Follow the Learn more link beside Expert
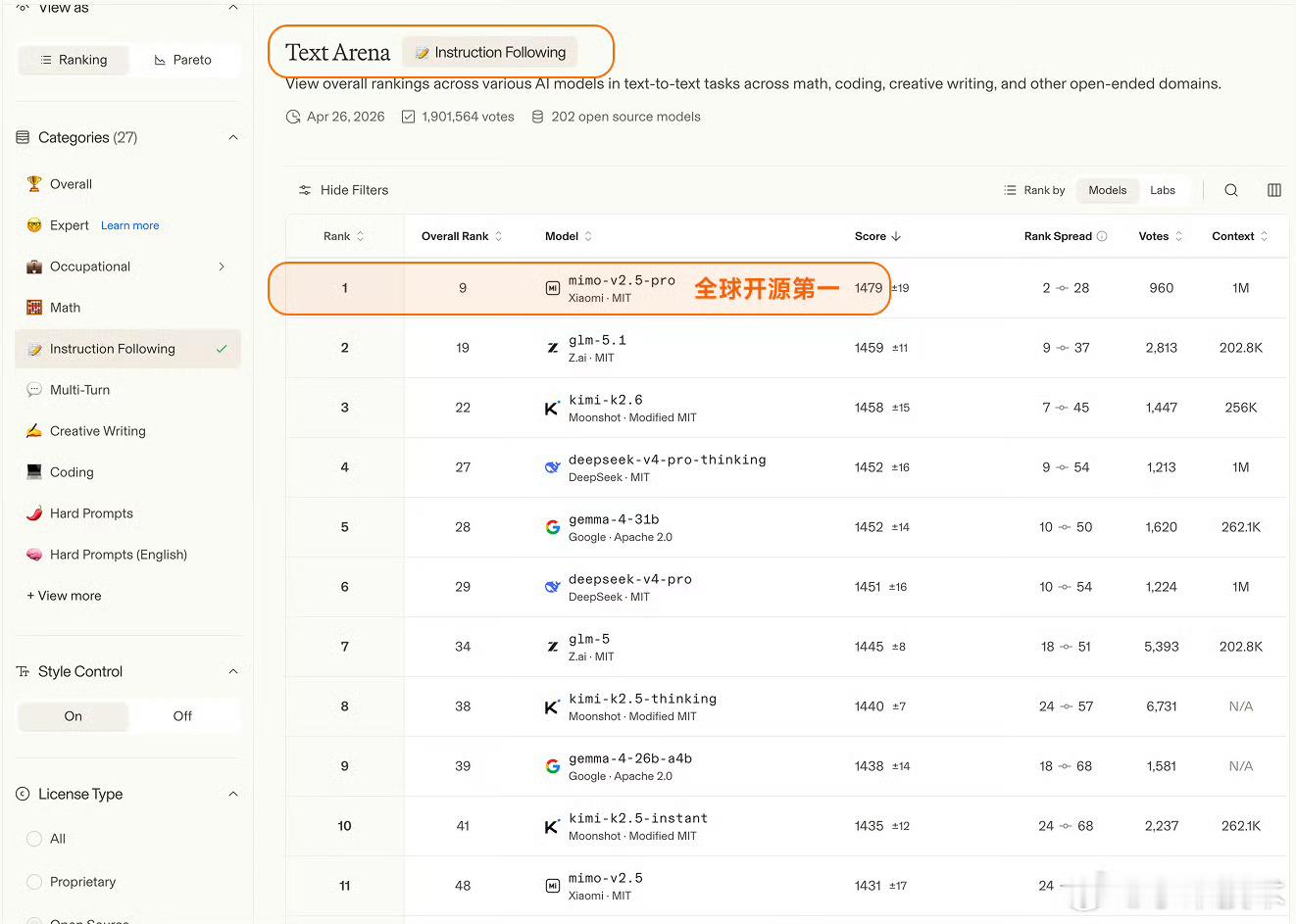The height and width of the screenshot is (924, 1296). click(x=130, y=225)
